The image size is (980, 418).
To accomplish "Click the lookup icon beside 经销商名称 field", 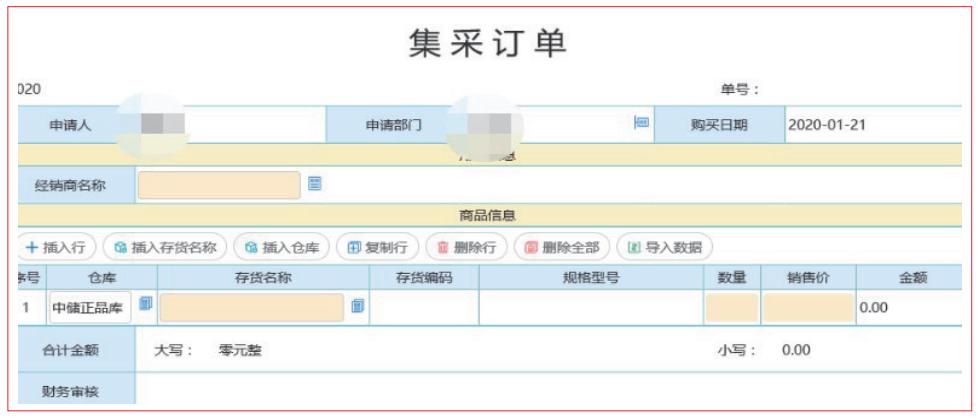I will point(314,183).
